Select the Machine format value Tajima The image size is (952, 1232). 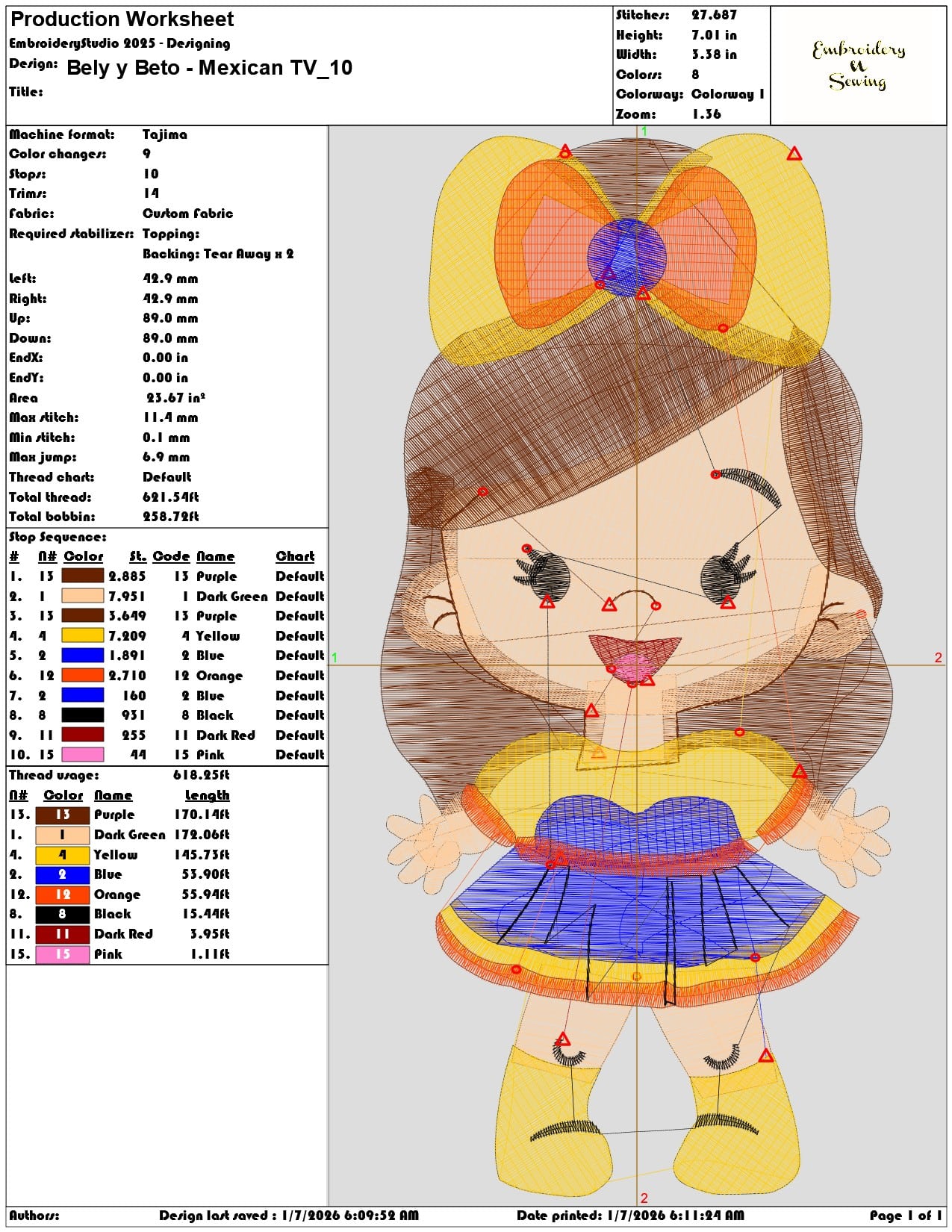click(165, 134)
